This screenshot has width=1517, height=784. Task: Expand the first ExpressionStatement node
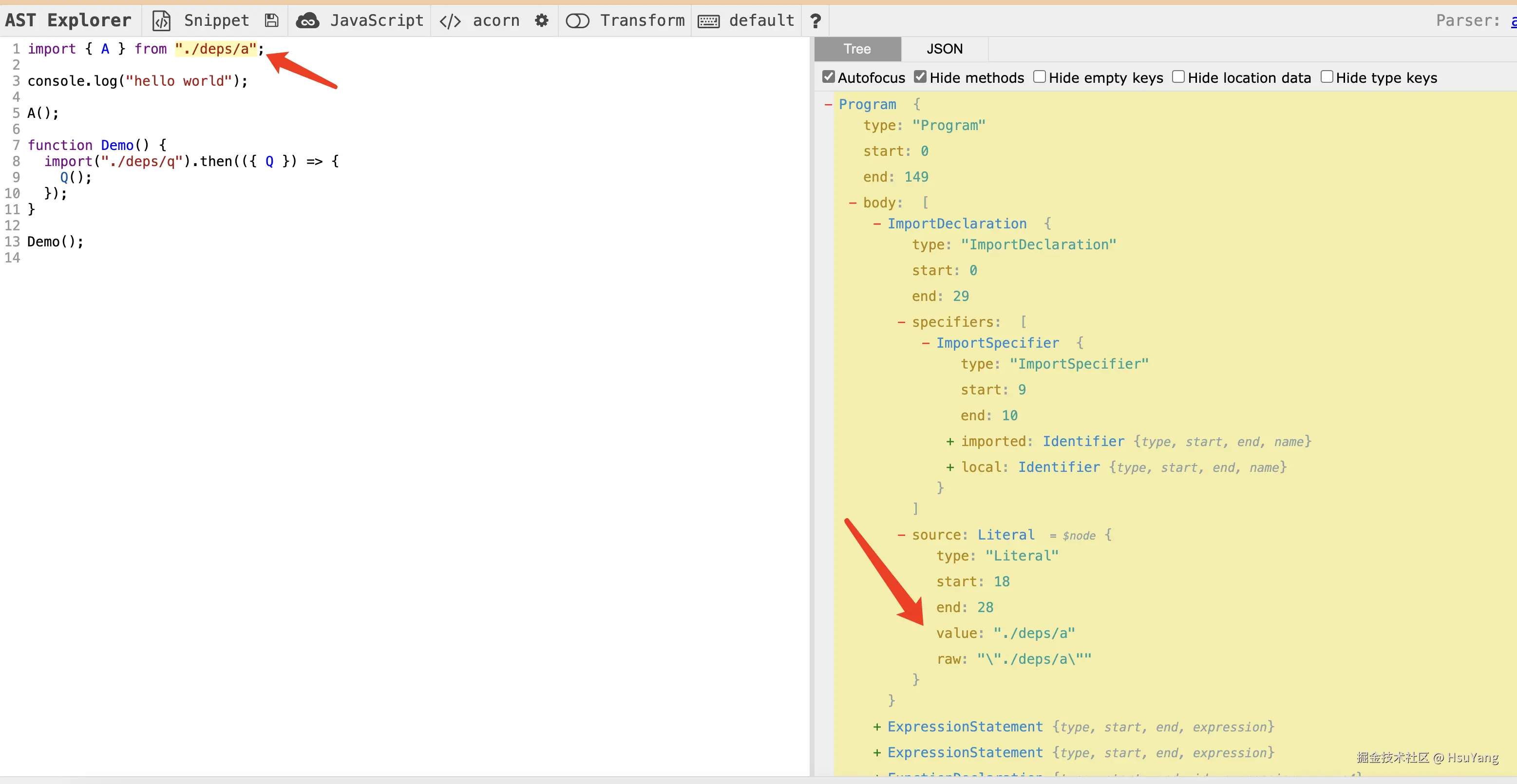(x=877, y=728)
